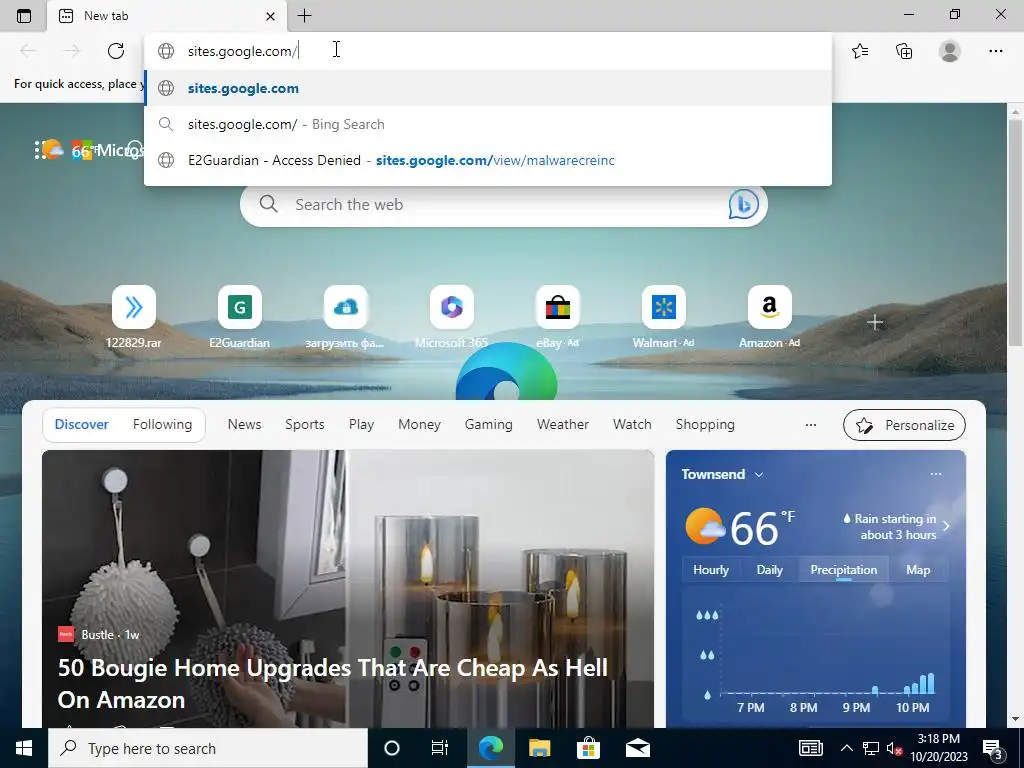This screenshot has width=1024, height=768.
Task: Show hidden tray icons chevron
Action: [x=846, y=748]
